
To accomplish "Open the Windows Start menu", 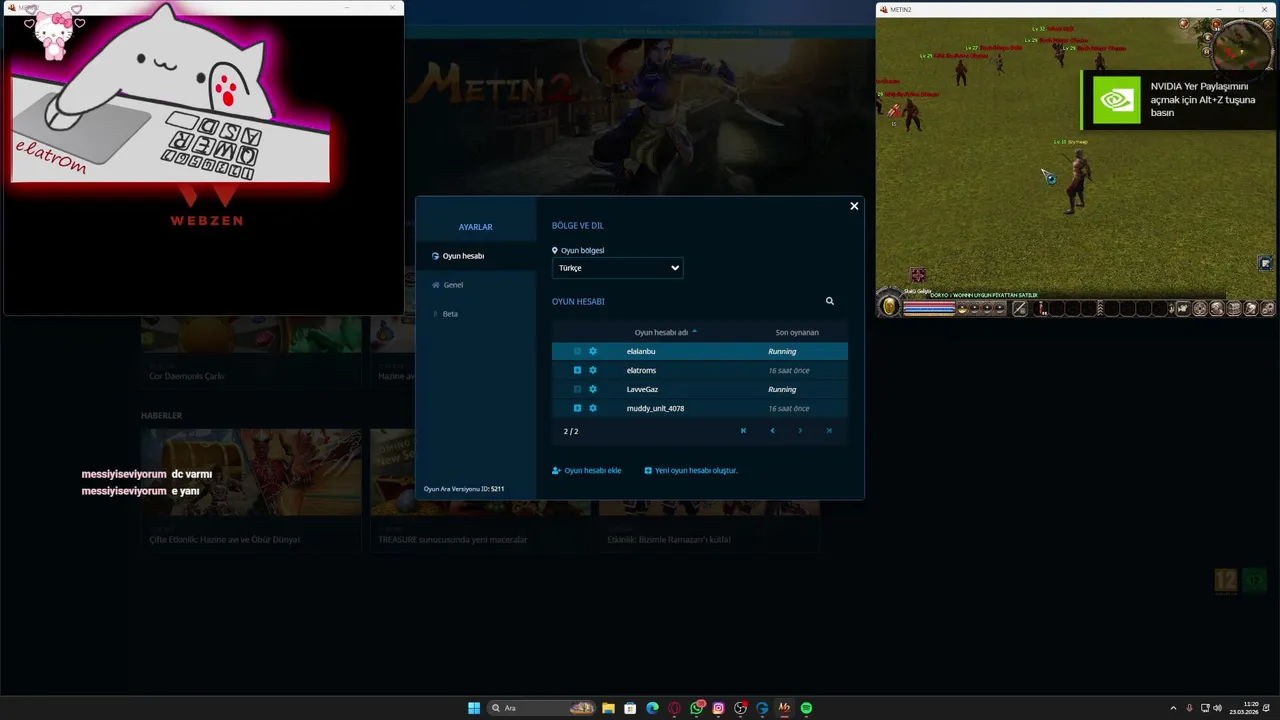I will 474,708.
